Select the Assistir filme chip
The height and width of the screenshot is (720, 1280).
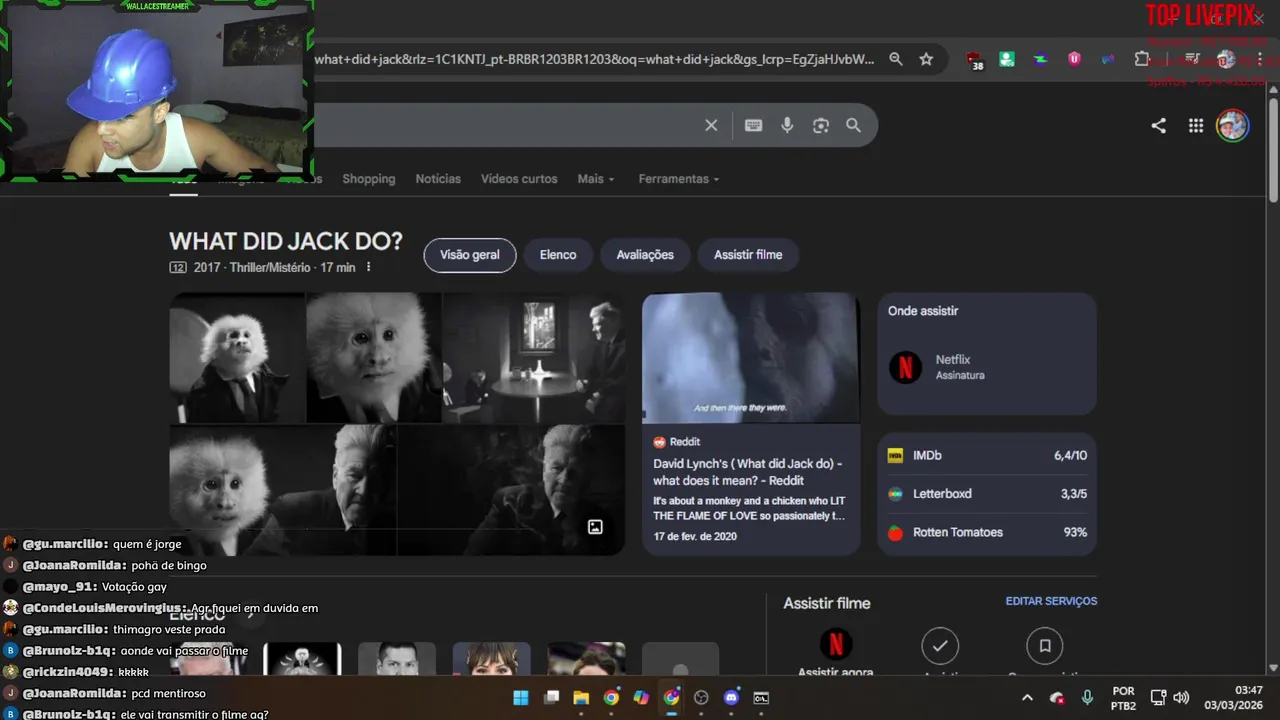748,255
